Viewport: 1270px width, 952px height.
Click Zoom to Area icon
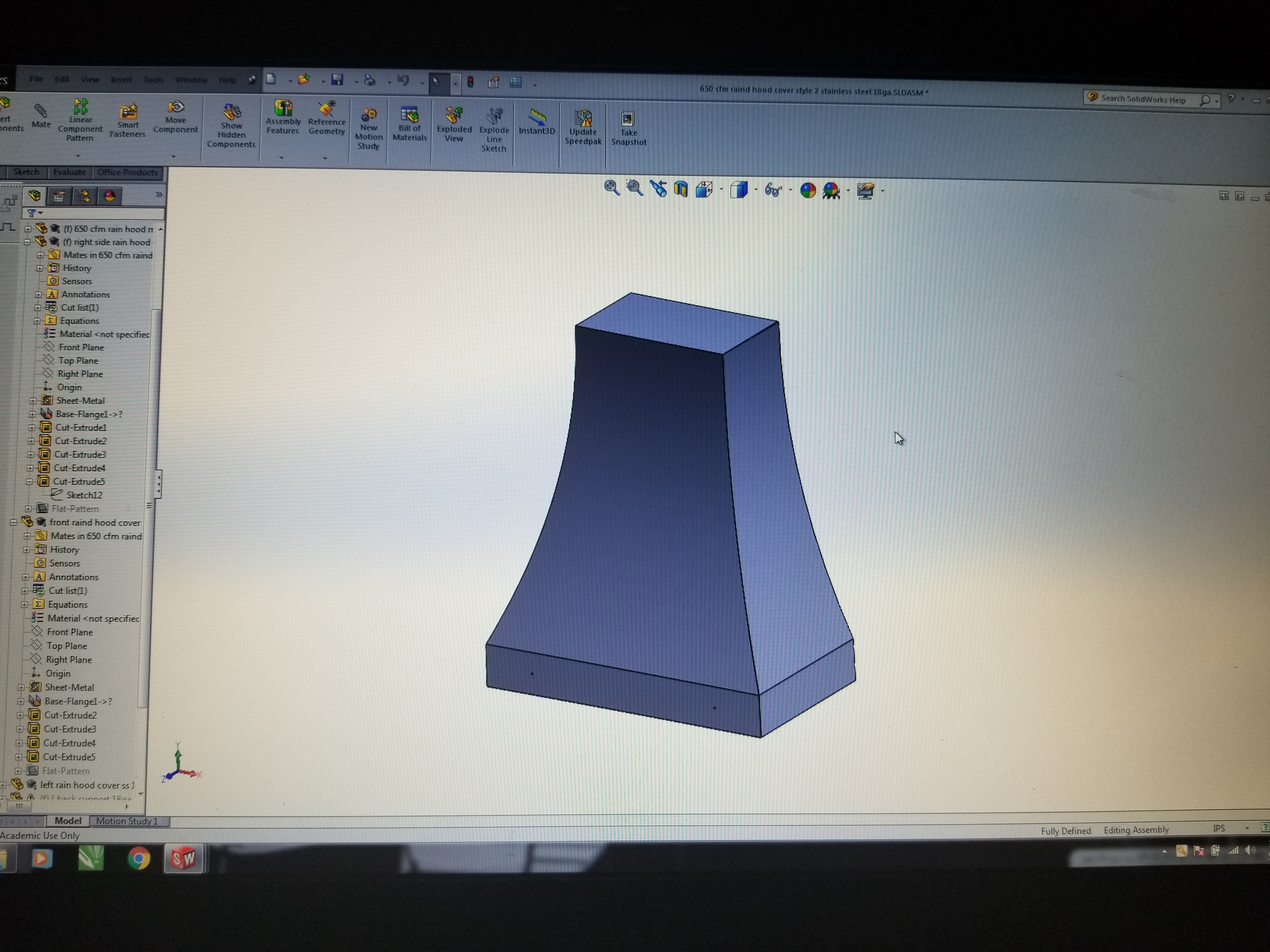click(634, 188)
